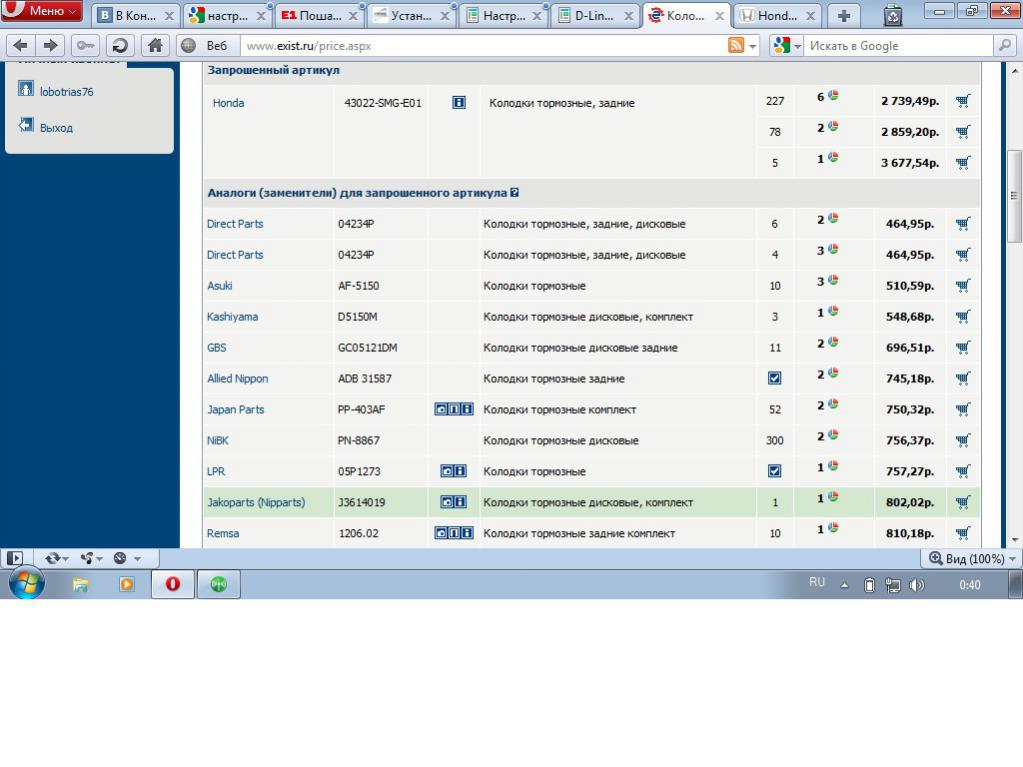Click the RU language indicator
Viewport: 1023px width, 767px height.
817,582
